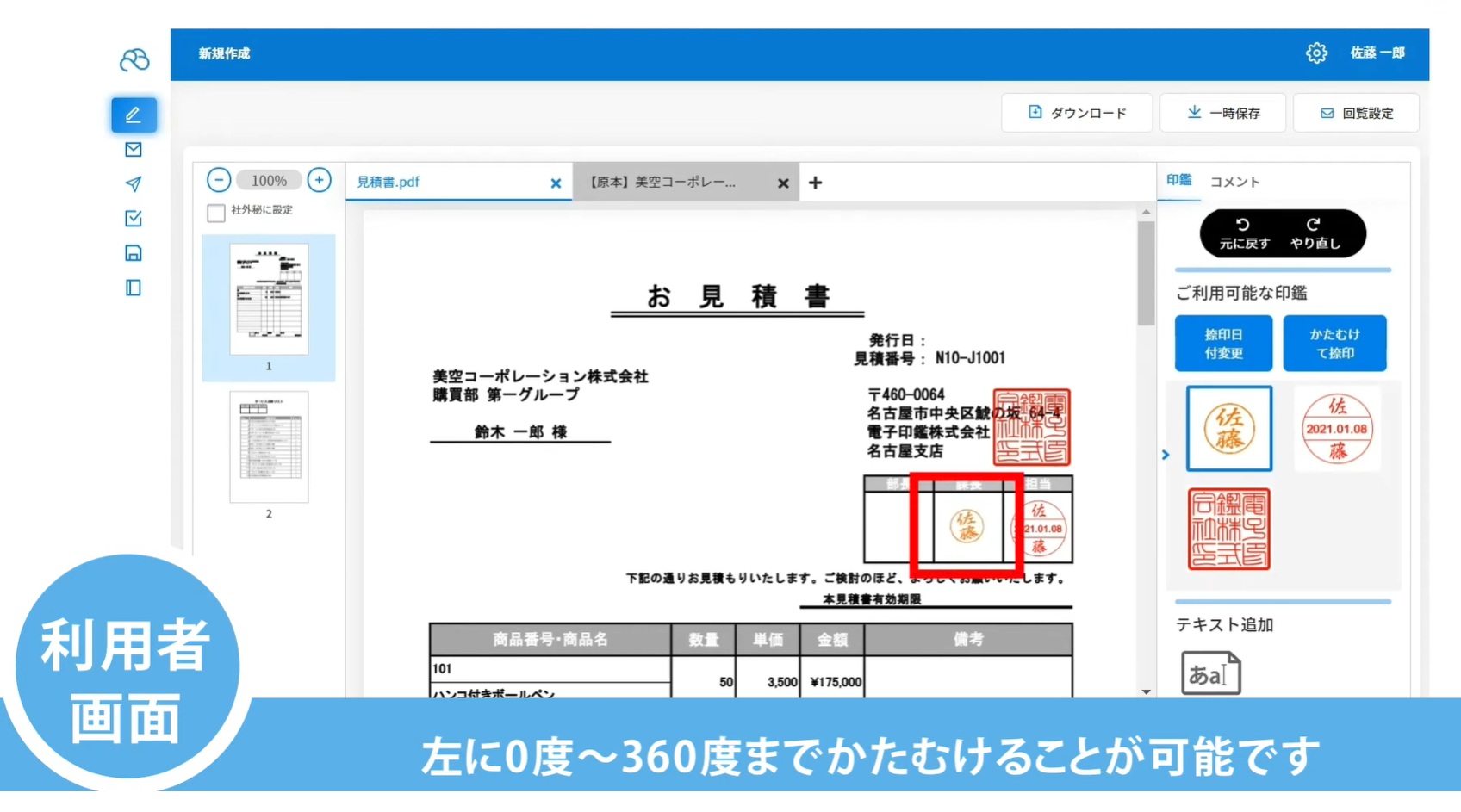Expand the stamp panel chevron arrow
1461x812 pixels.
pyautogui.click(x=1166, y=455)
